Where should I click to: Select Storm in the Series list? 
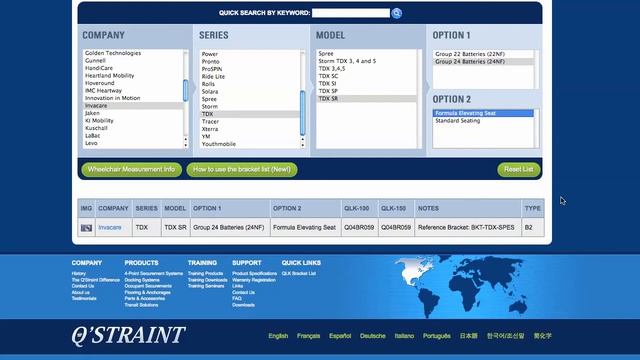[x=209, y=107]
